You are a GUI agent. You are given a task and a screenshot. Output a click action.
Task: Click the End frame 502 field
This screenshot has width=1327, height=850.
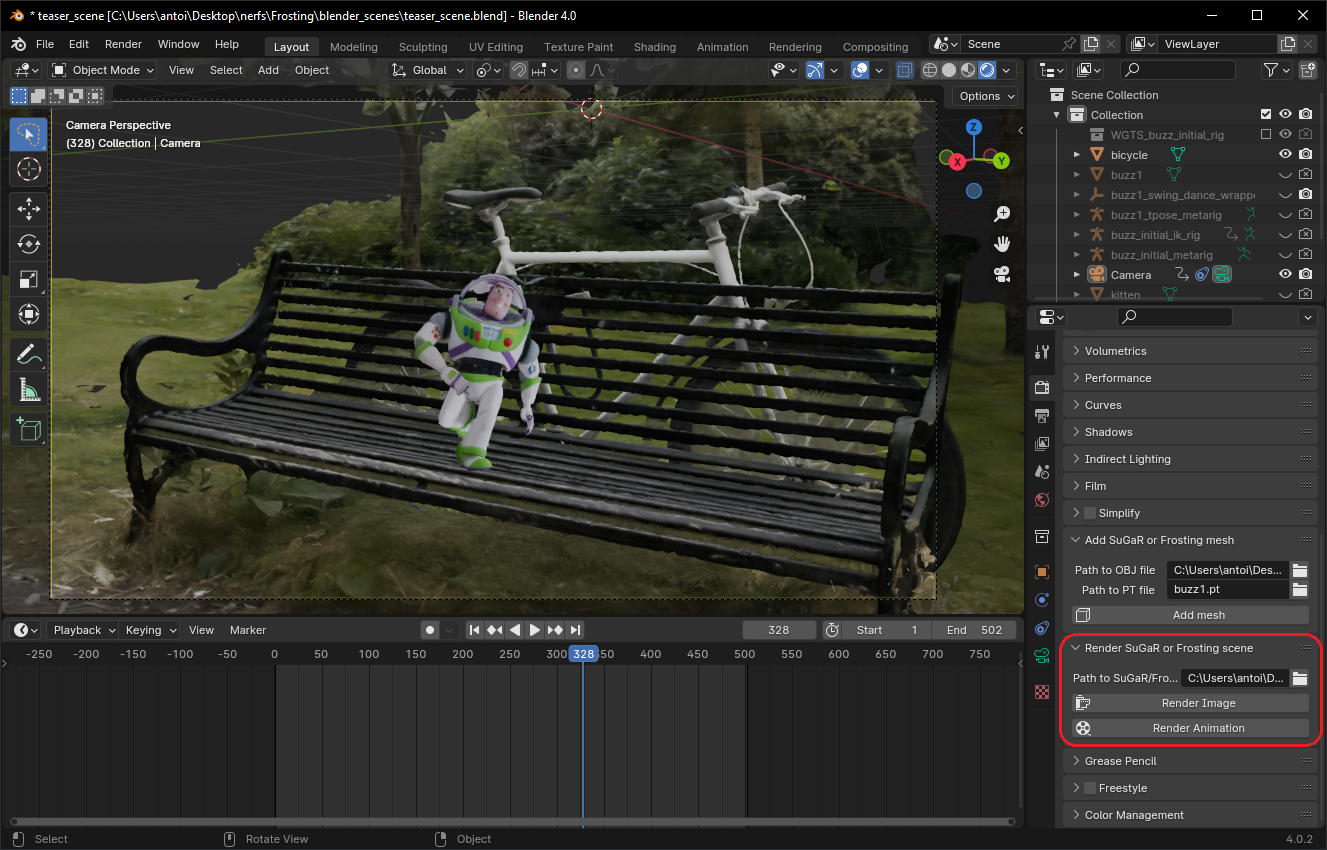click(974, 630)
